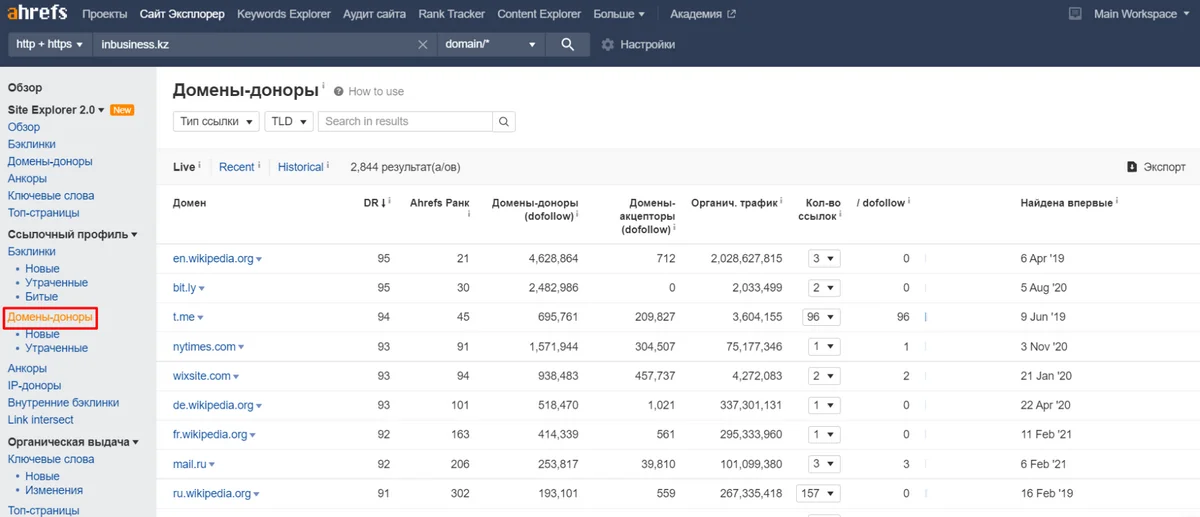
Task: Click the Экспорт download icon
Action: click(x=1132, y=167)
